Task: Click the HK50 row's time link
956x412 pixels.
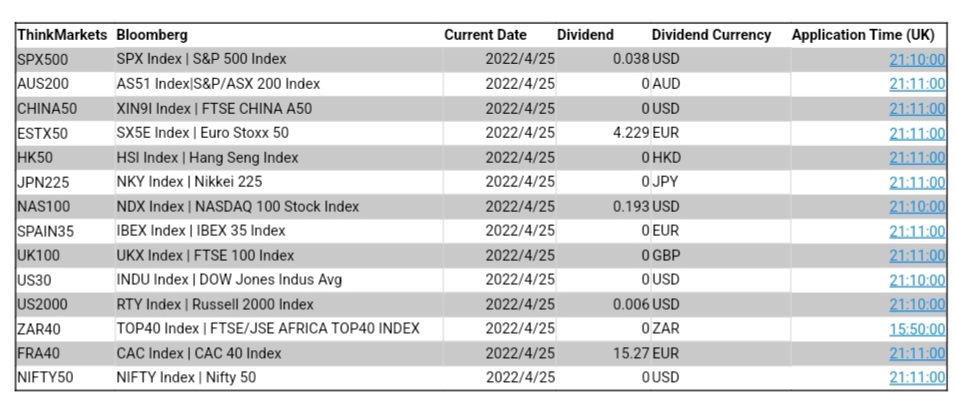Action: pos(916,157)
